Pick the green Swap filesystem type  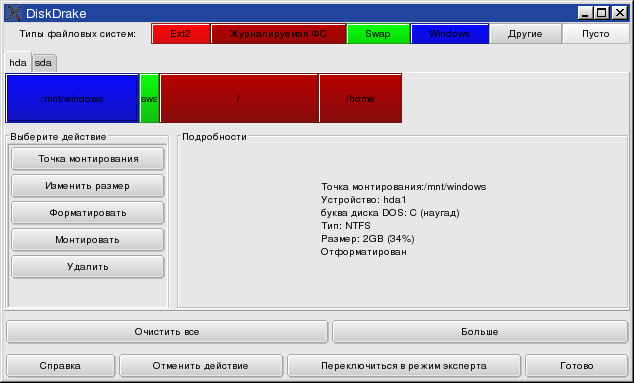tap(378, 34)
